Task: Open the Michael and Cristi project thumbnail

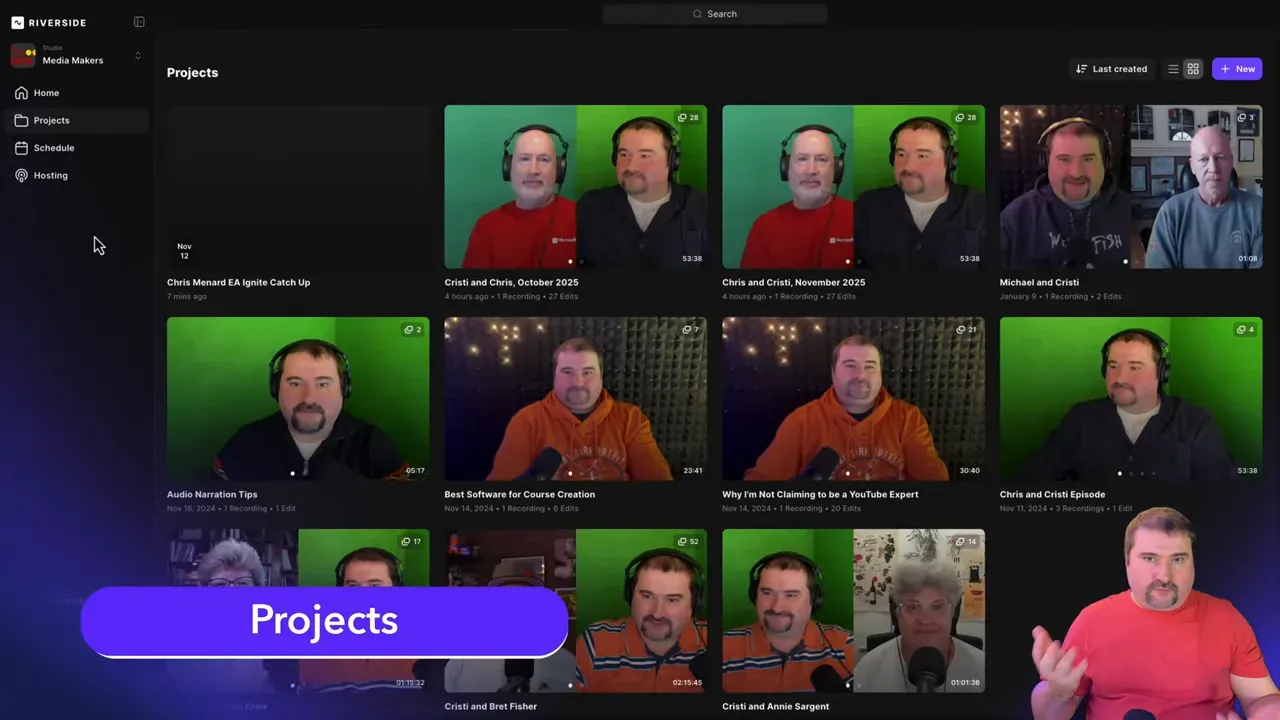Action: 1131,186
